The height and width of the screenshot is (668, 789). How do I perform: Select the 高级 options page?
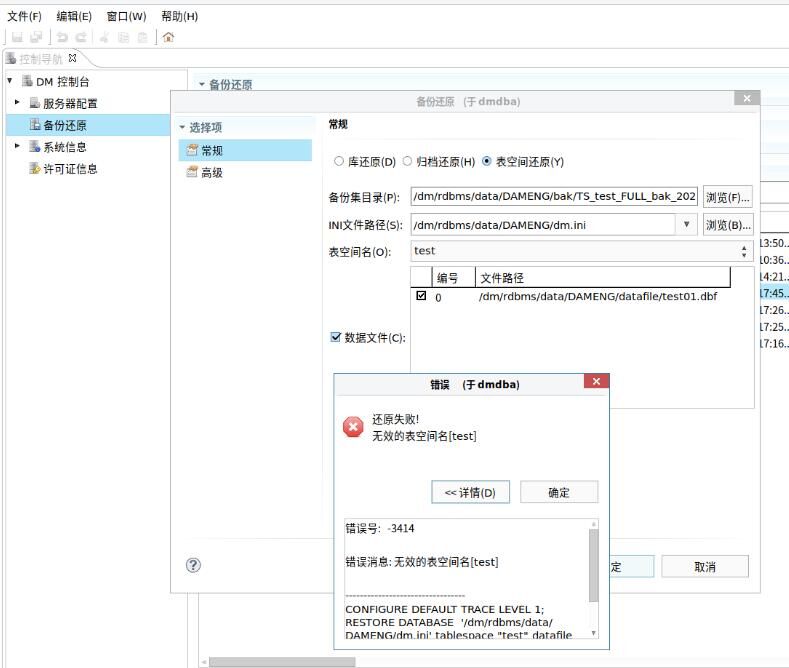coord(246,173)
